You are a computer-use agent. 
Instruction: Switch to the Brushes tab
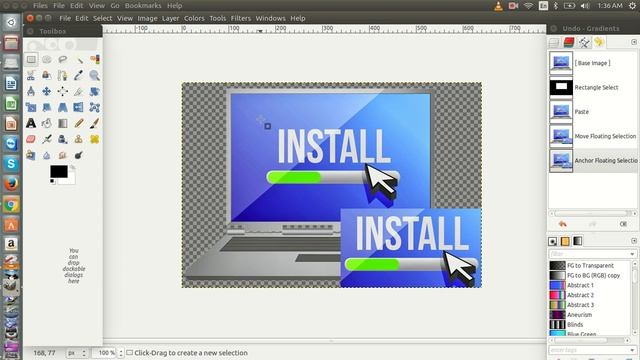pos(553,241)
